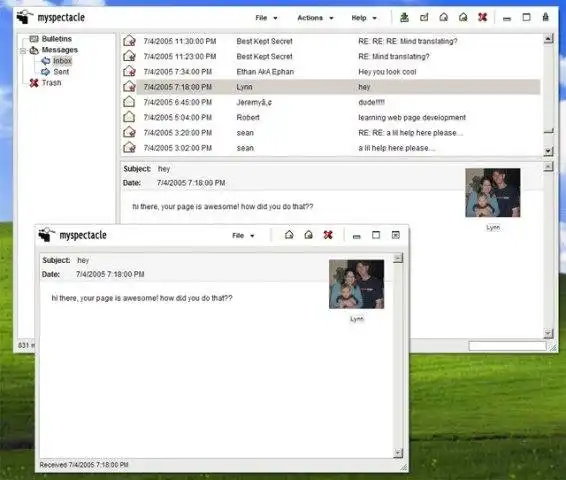Click the 'Subject: hey' line in the main window preview
566x480 pixels.
(x=147, y=169)
